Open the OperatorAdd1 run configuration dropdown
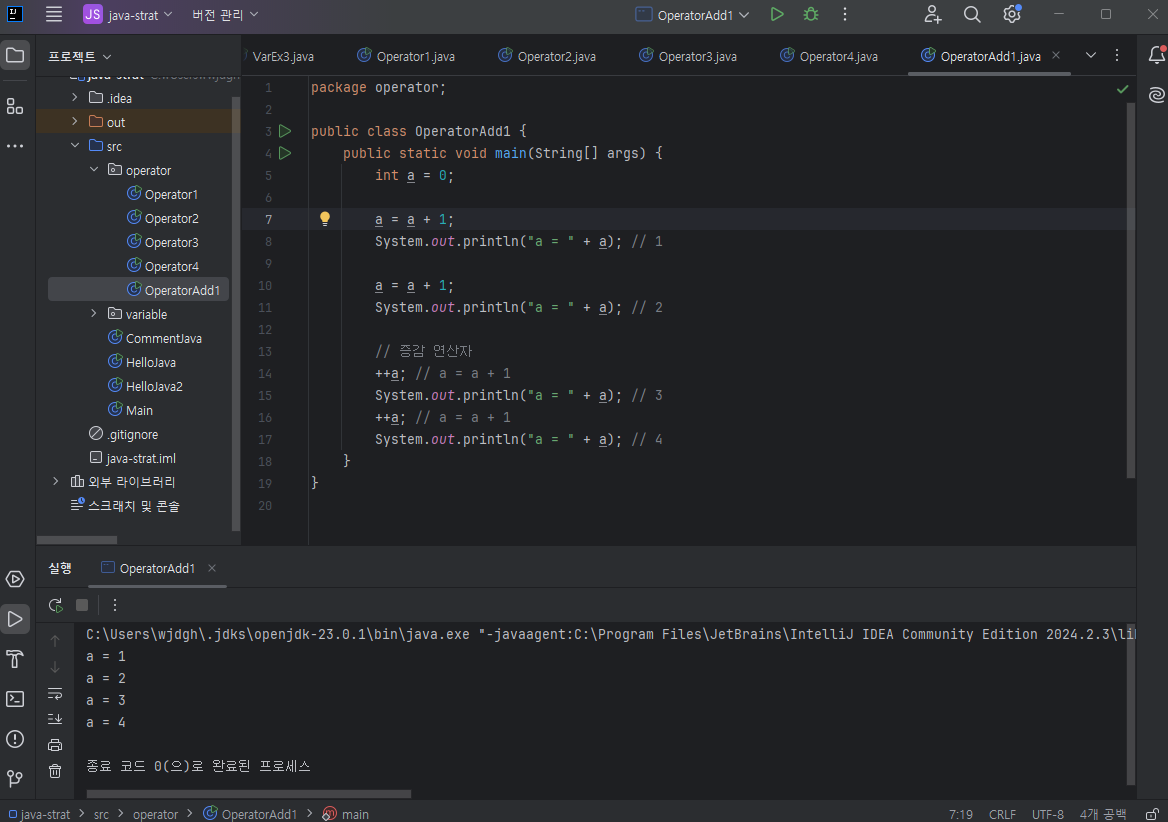Image resolution: width=1168 pixels, height=822 pixels. pyautogui.click(x=693, y=14)
